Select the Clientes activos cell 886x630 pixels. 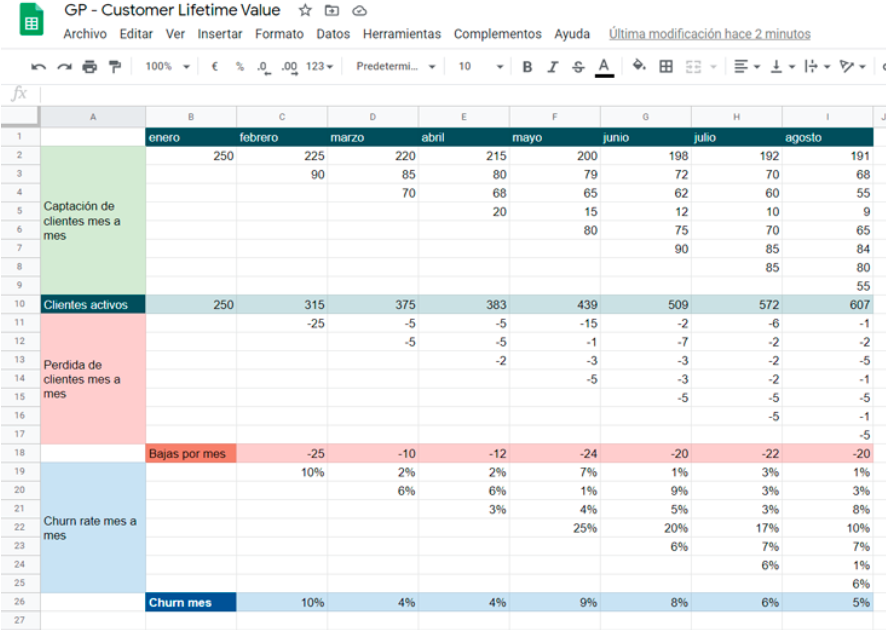93,304
